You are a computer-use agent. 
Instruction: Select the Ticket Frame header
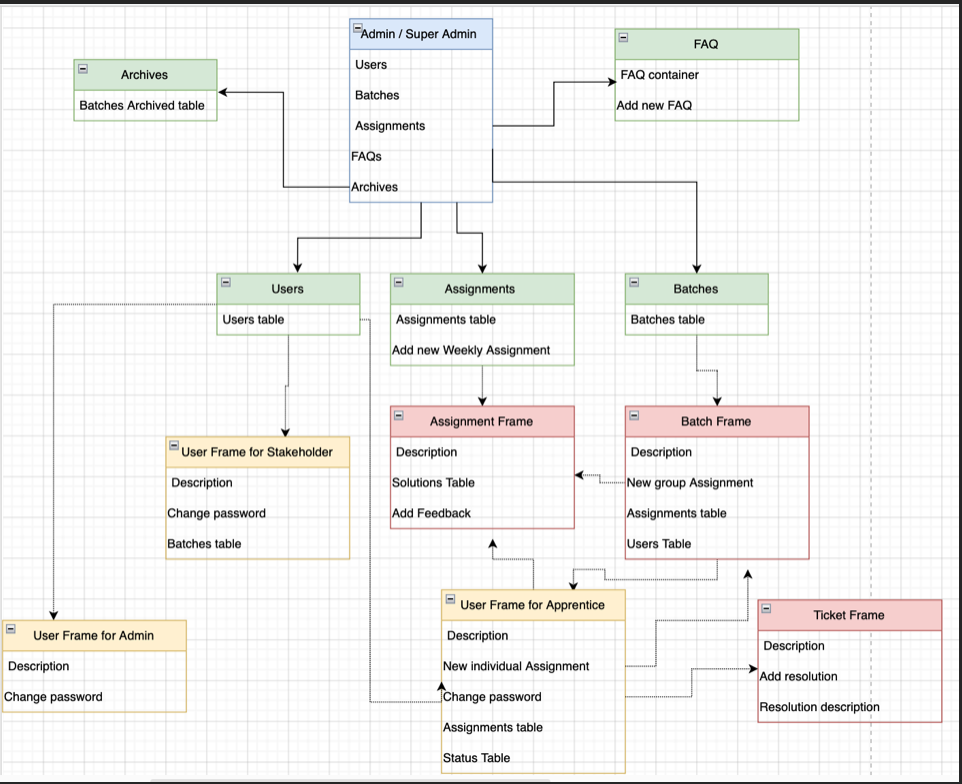coord(848,615)
